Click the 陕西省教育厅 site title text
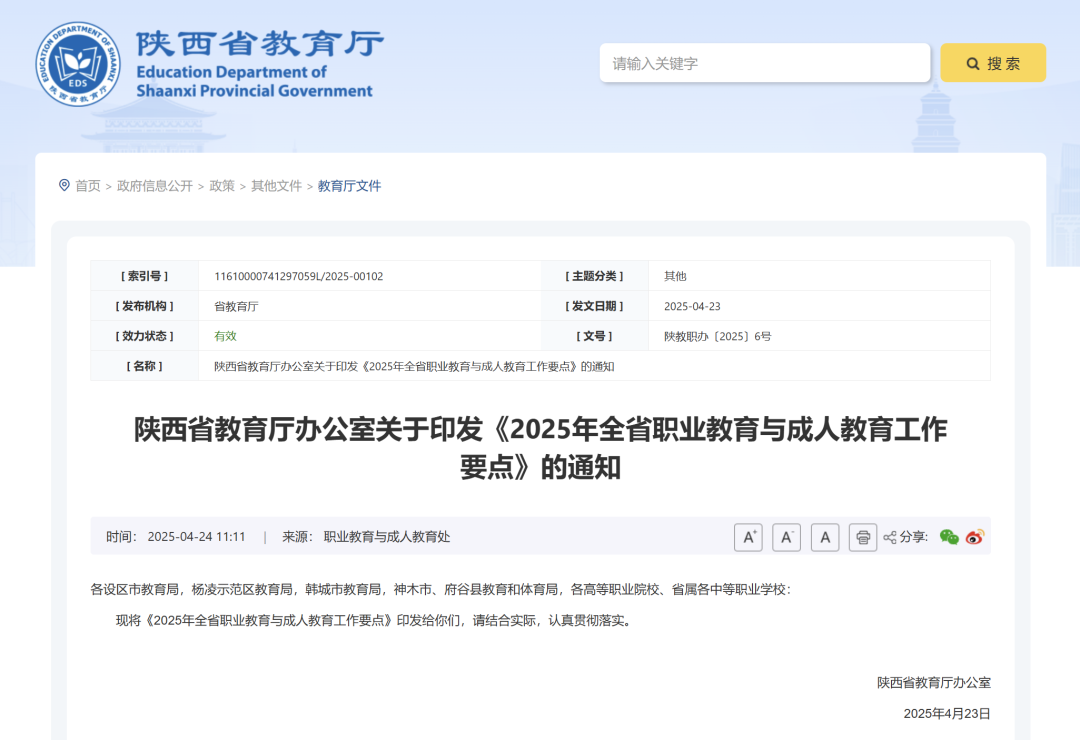Screen dimensions: 1080x740 click(259, 44)
